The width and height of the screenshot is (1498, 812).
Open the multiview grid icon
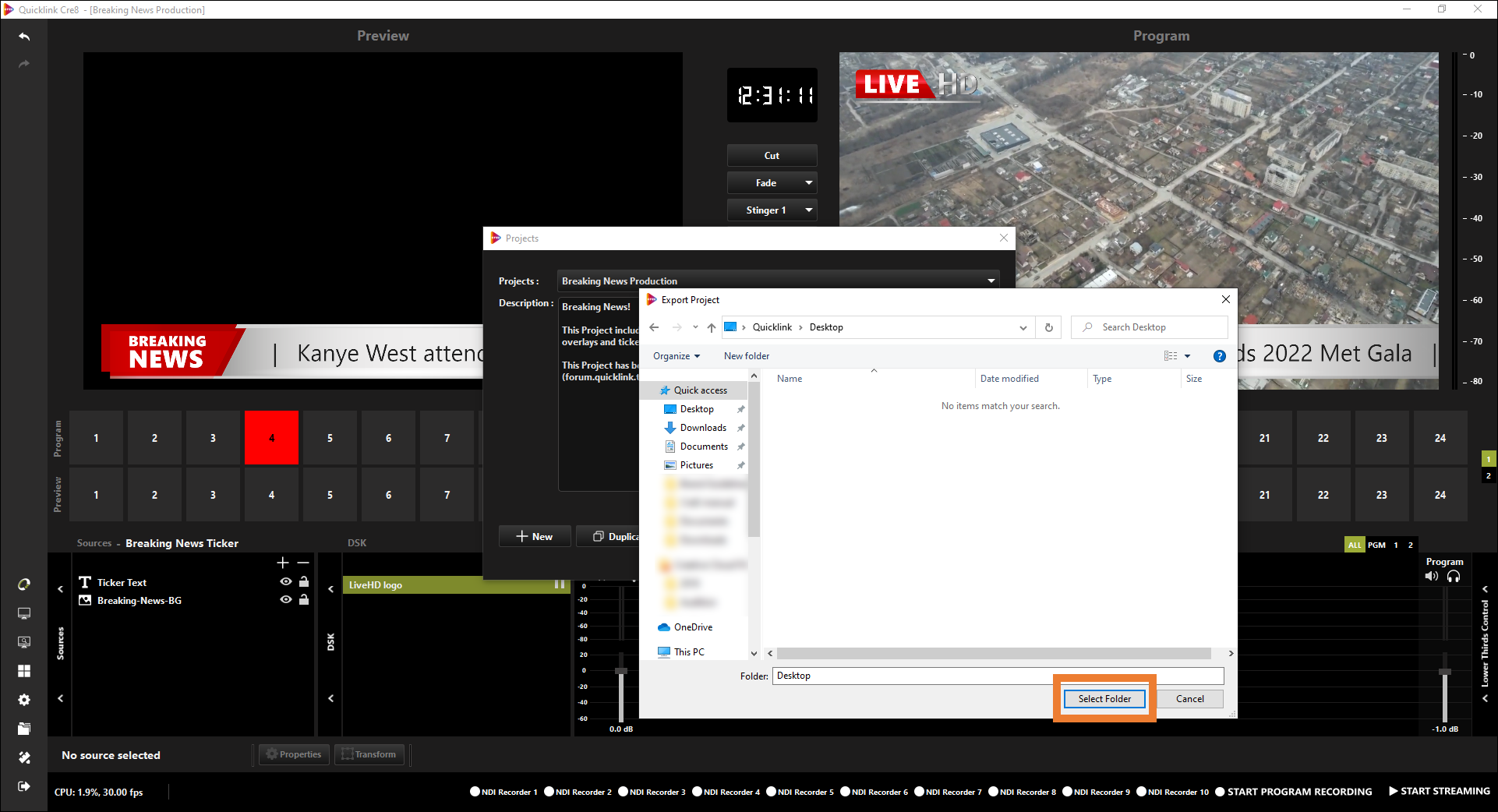click(x=24, y=671)
